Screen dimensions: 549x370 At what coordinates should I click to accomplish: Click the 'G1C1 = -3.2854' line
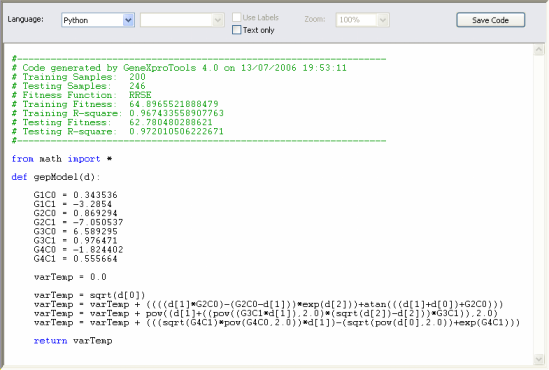tap(73, 204)
